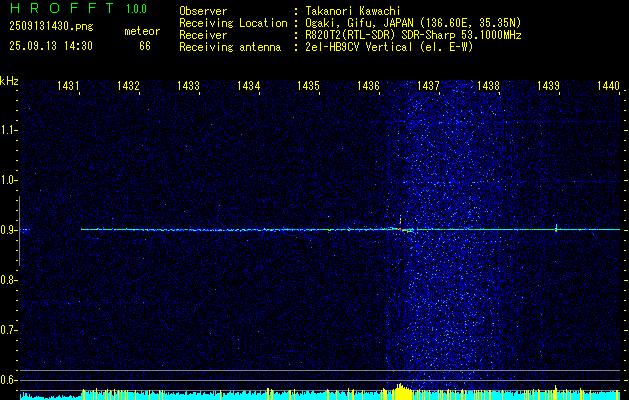Viewport: 629px width, 400px height.
Task: Click the meteor label
Action: (x=142, y=31)
